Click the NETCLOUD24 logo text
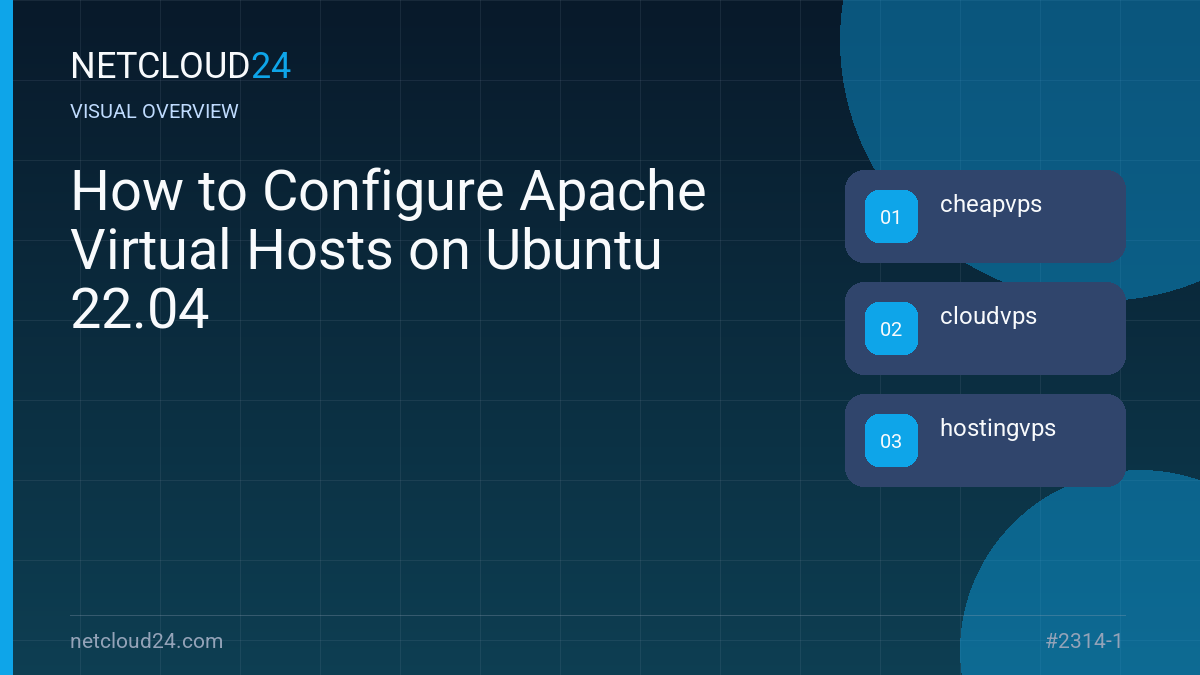Screen dimensions: 1200x675 (x=181, y=66)
